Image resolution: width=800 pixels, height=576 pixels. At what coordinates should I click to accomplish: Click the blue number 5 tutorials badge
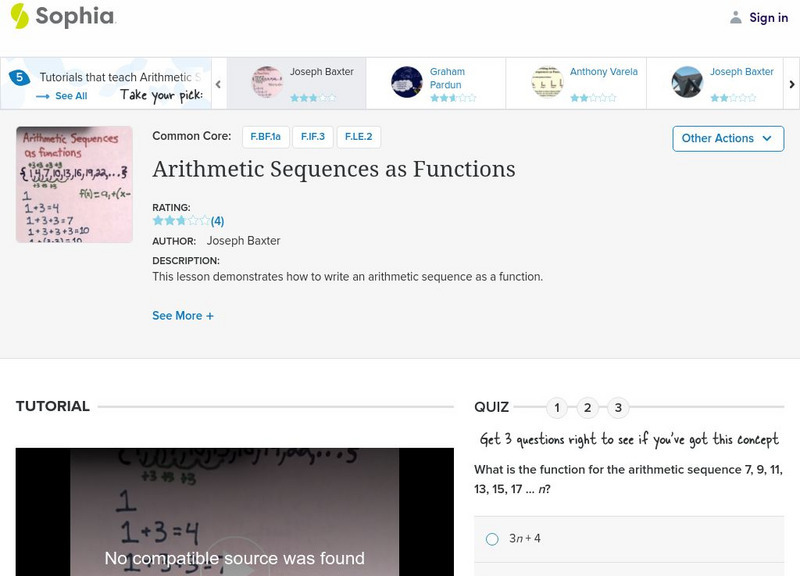[19, 77]
